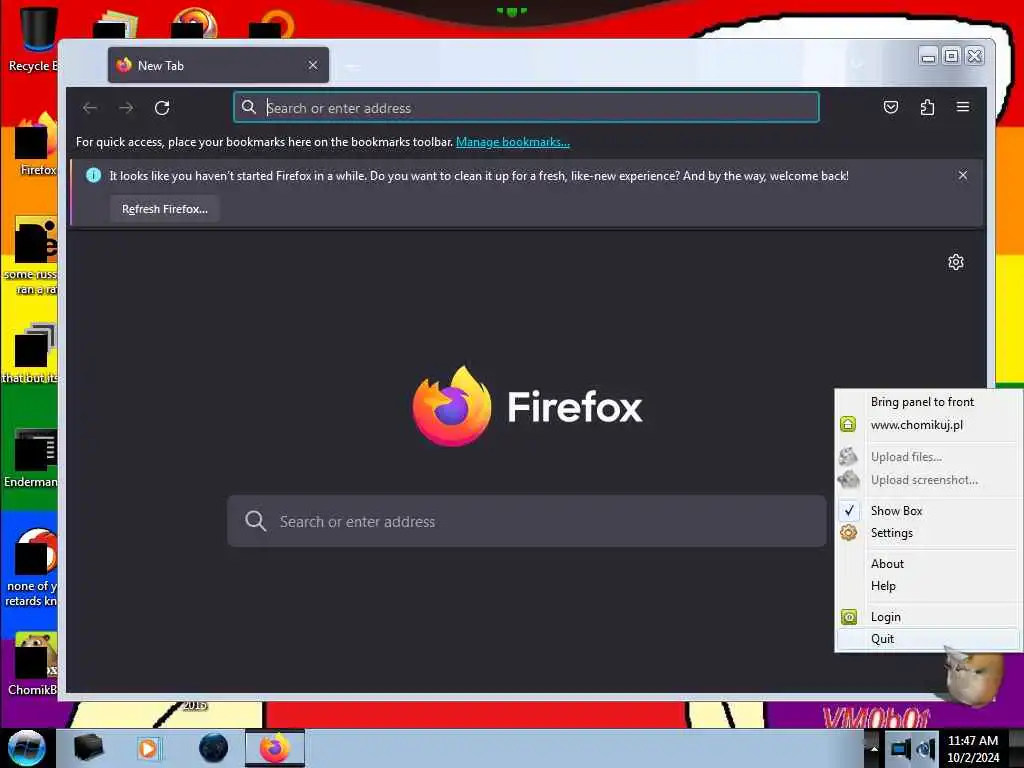Click the center search or enter address box

tap(526, 521)
